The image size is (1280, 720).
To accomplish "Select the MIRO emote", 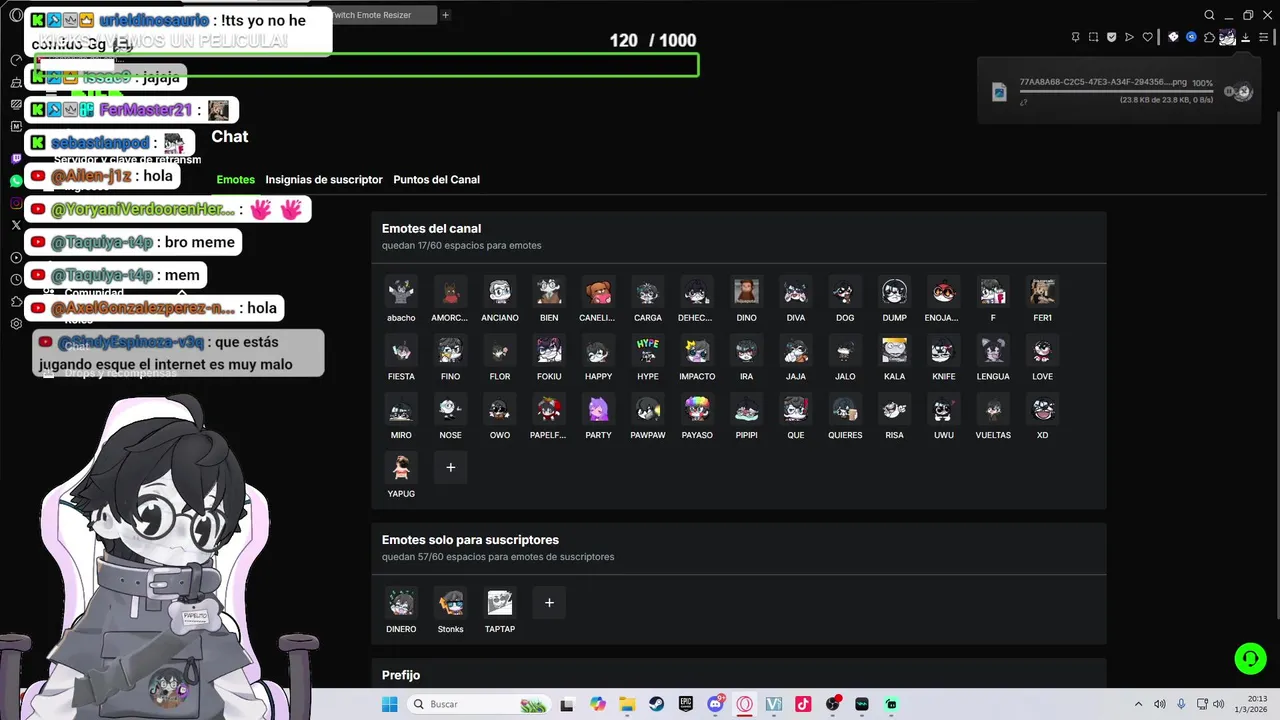I will (x=401, y=410).
